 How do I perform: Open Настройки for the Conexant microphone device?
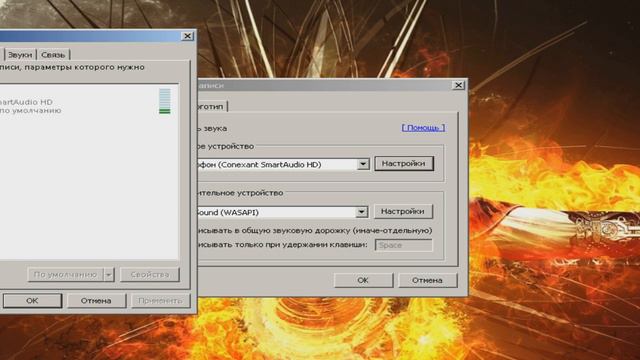[404, 163]
